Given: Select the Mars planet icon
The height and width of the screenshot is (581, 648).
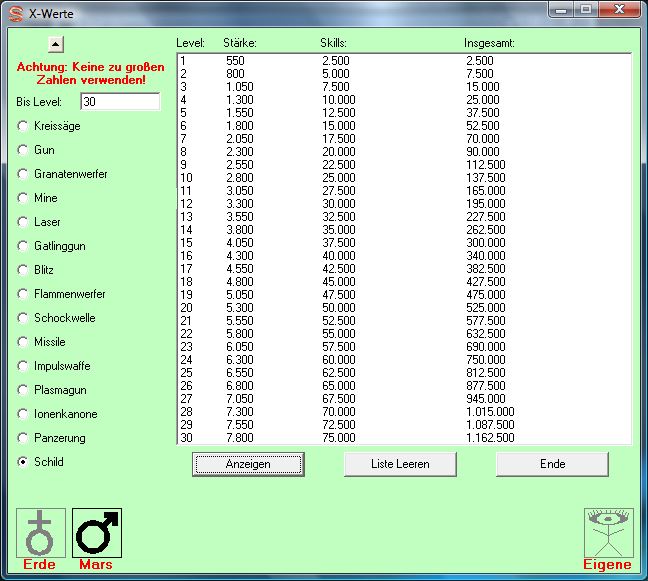Looking at the screenshot, I should coord(97,533).
